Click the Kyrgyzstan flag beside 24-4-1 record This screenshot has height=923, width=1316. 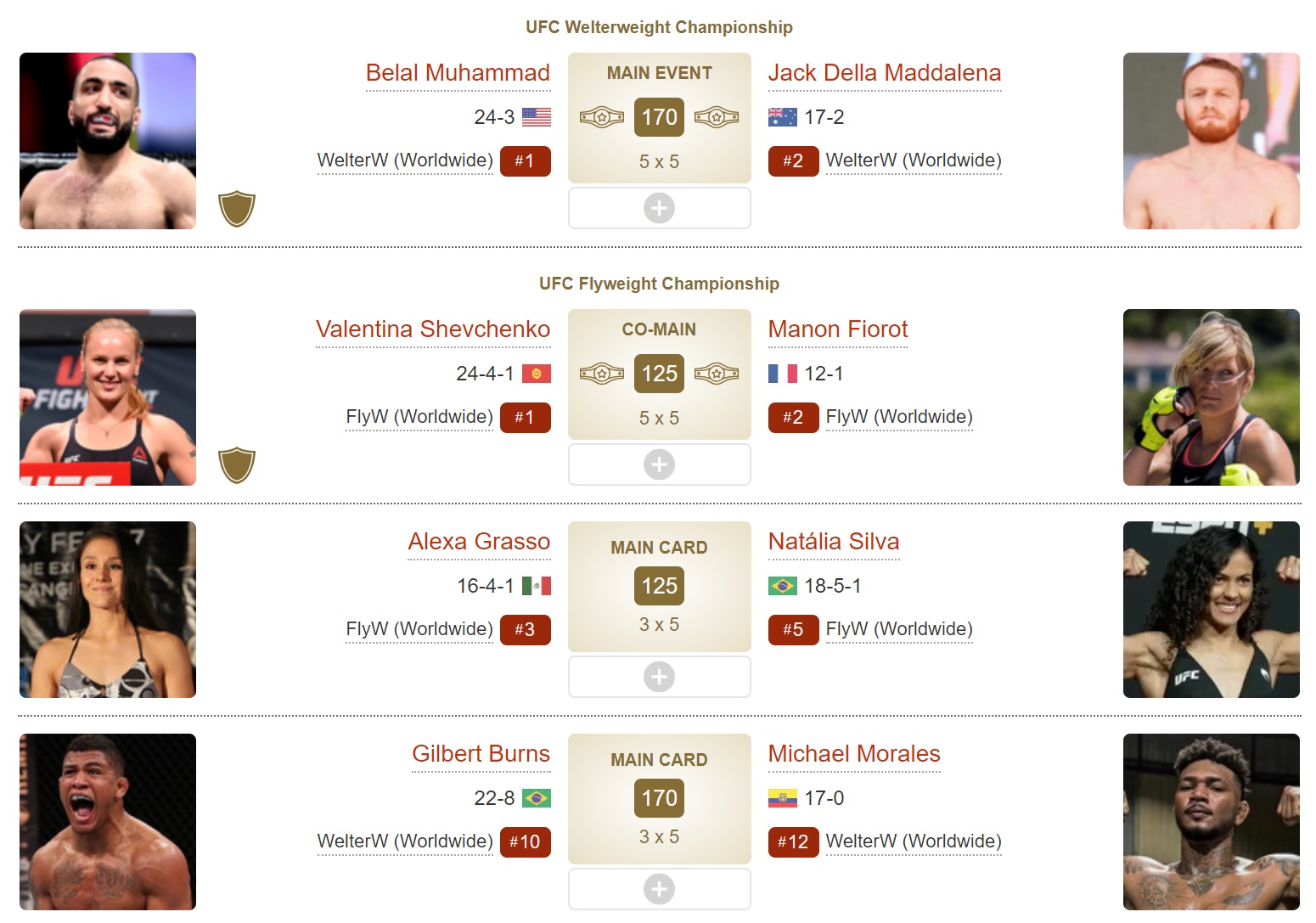click(x=537, y=374)
